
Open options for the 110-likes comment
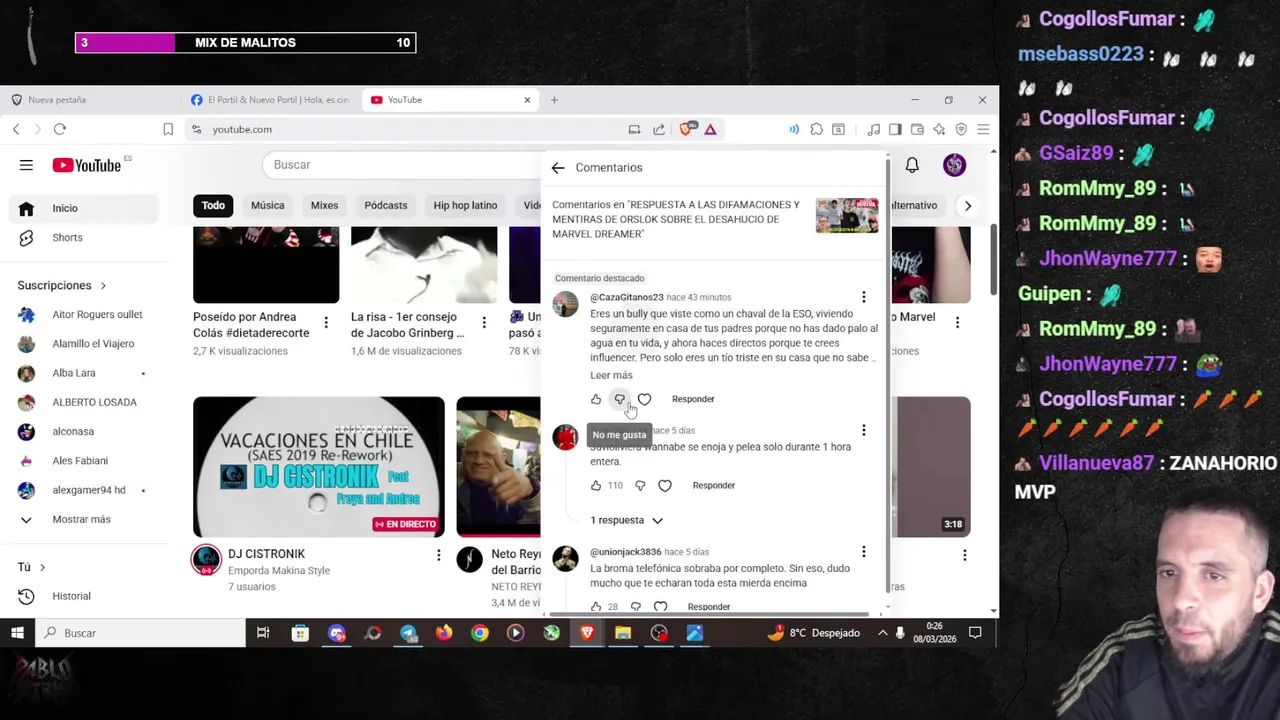[864, 430]
